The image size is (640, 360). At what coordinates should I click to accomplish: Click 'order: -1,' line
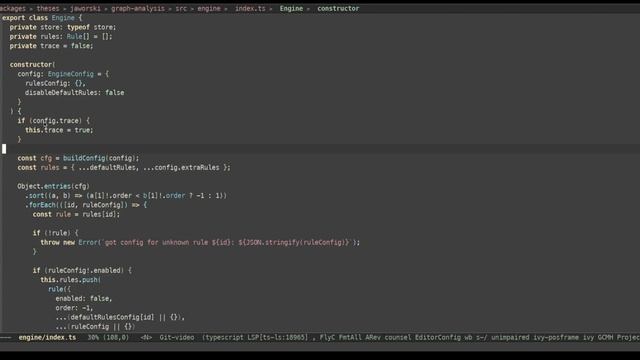[x=74, y=308]
